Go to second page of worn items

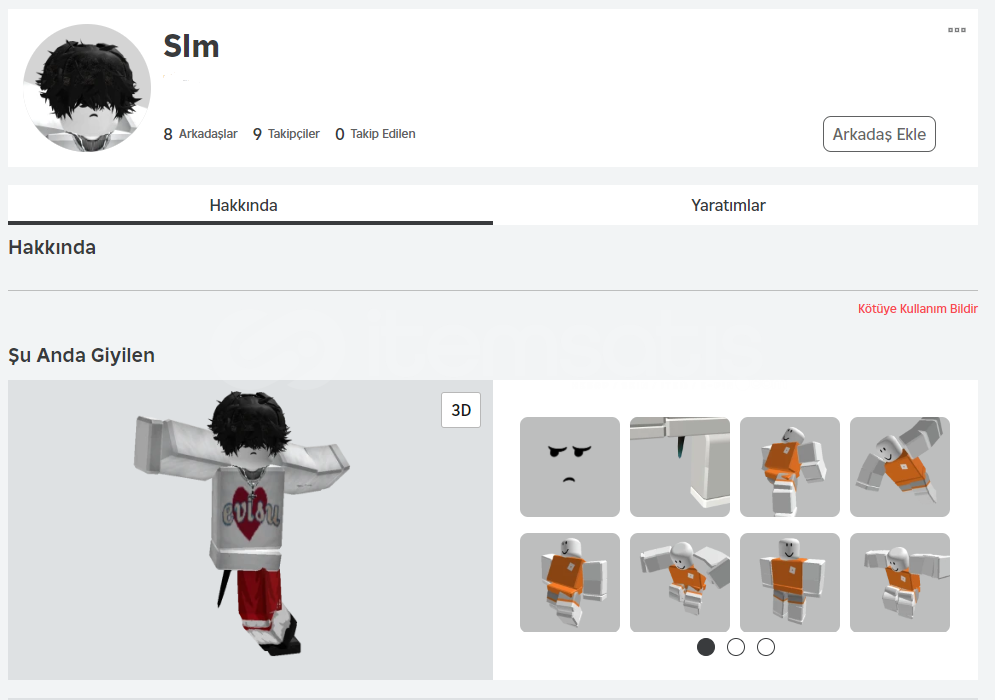pyautogui.click(x=735, y=647)
